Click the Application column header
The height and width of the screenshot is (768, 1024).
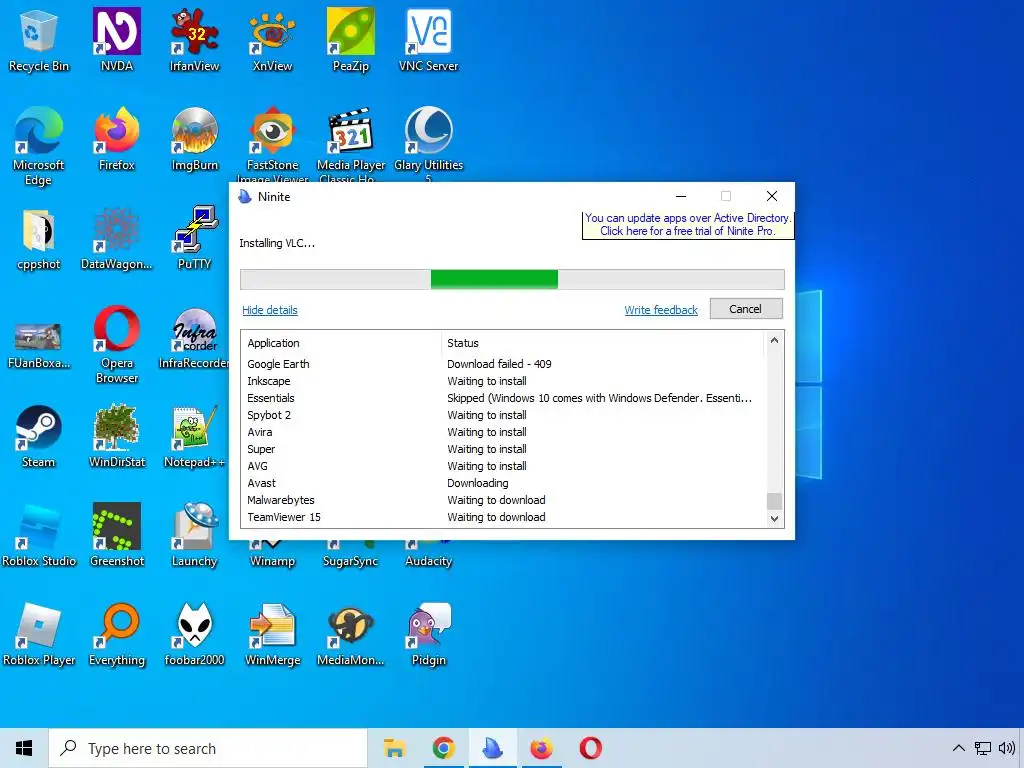tap(340, 343)
